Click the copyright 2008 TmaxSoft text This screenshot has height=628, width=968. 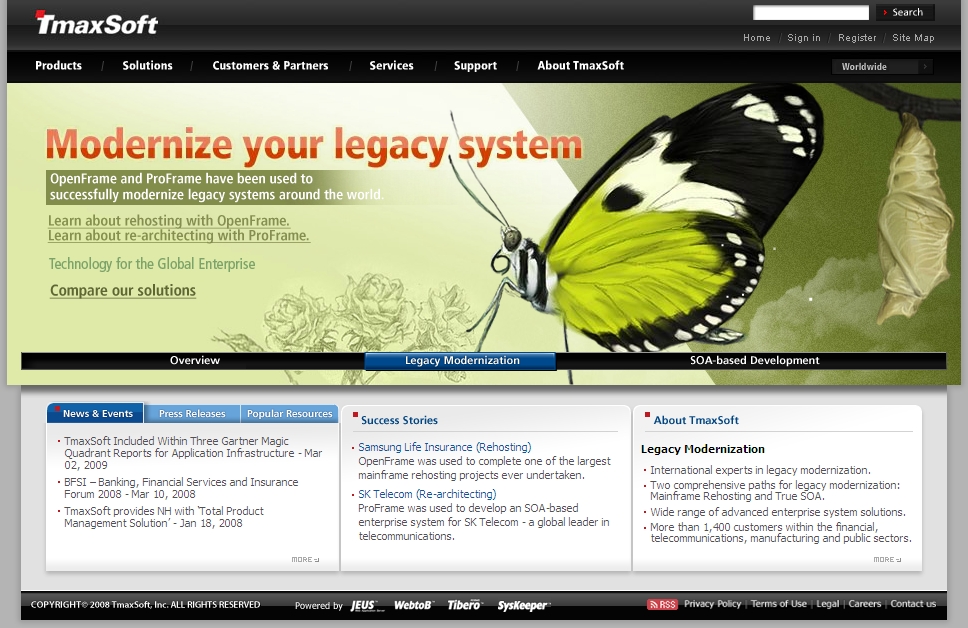click(x=146, y=605)
